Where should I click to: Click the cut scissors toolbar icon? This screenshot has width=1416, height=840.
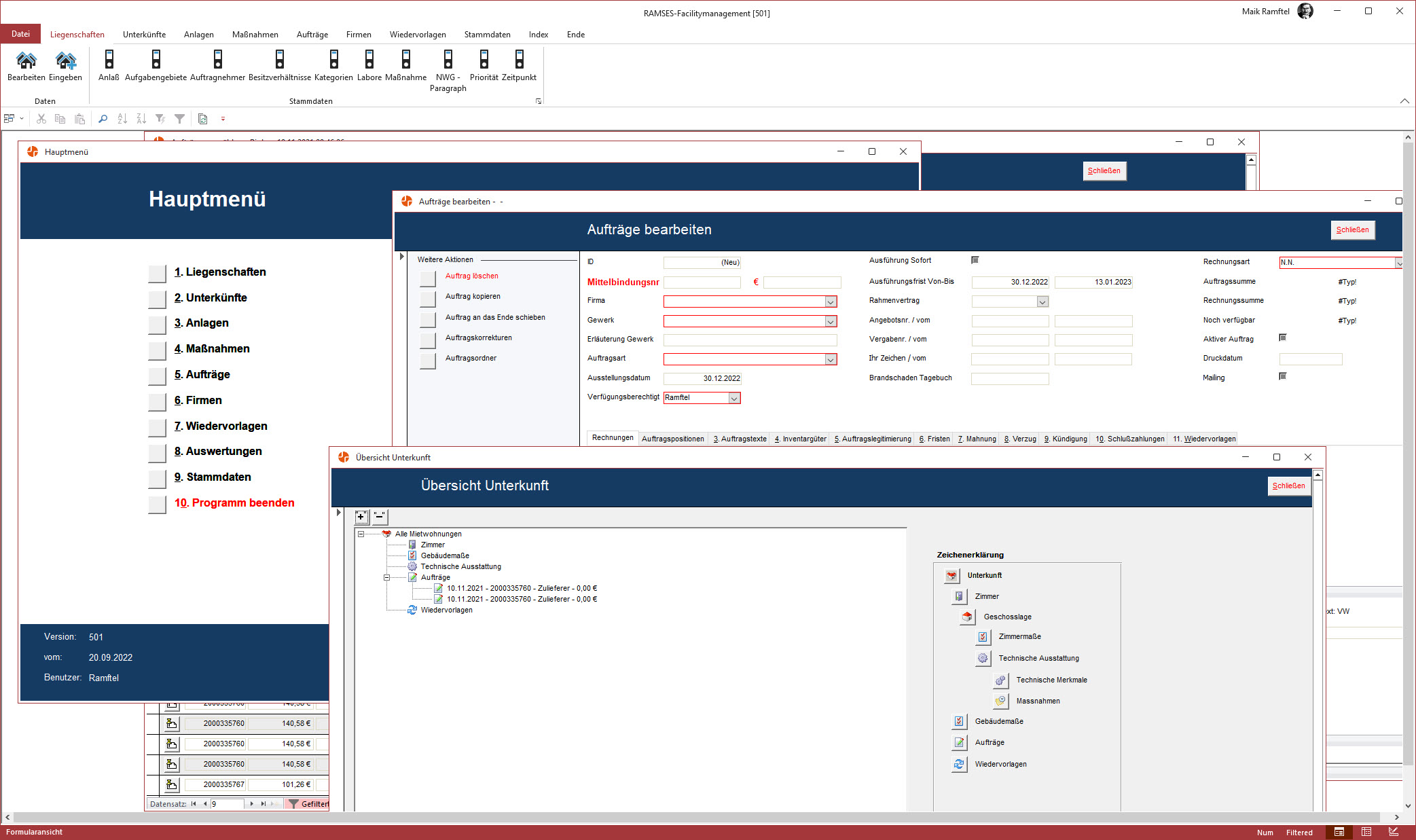pos(41,119)
